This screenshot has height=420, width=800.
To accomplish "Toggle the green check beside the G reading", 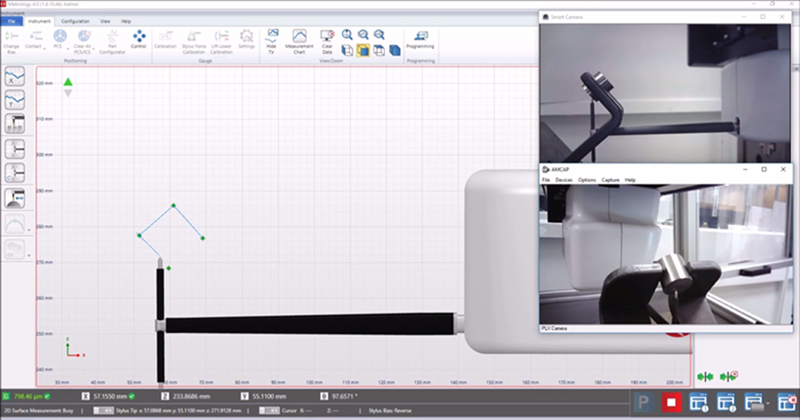I will 46,397.
